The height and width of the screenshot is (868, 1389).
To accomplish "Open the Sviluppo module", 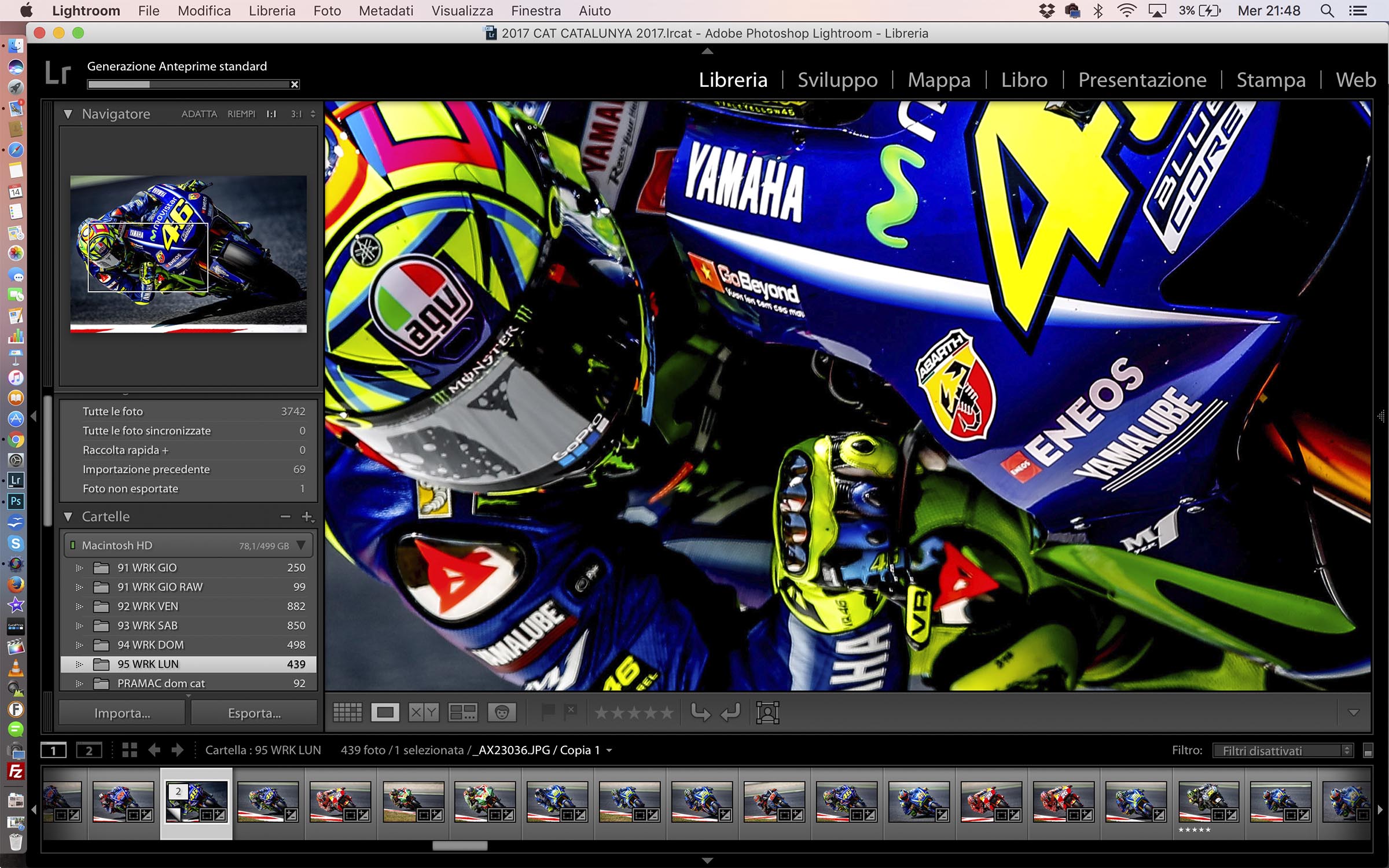I will (x=837, y=80).
